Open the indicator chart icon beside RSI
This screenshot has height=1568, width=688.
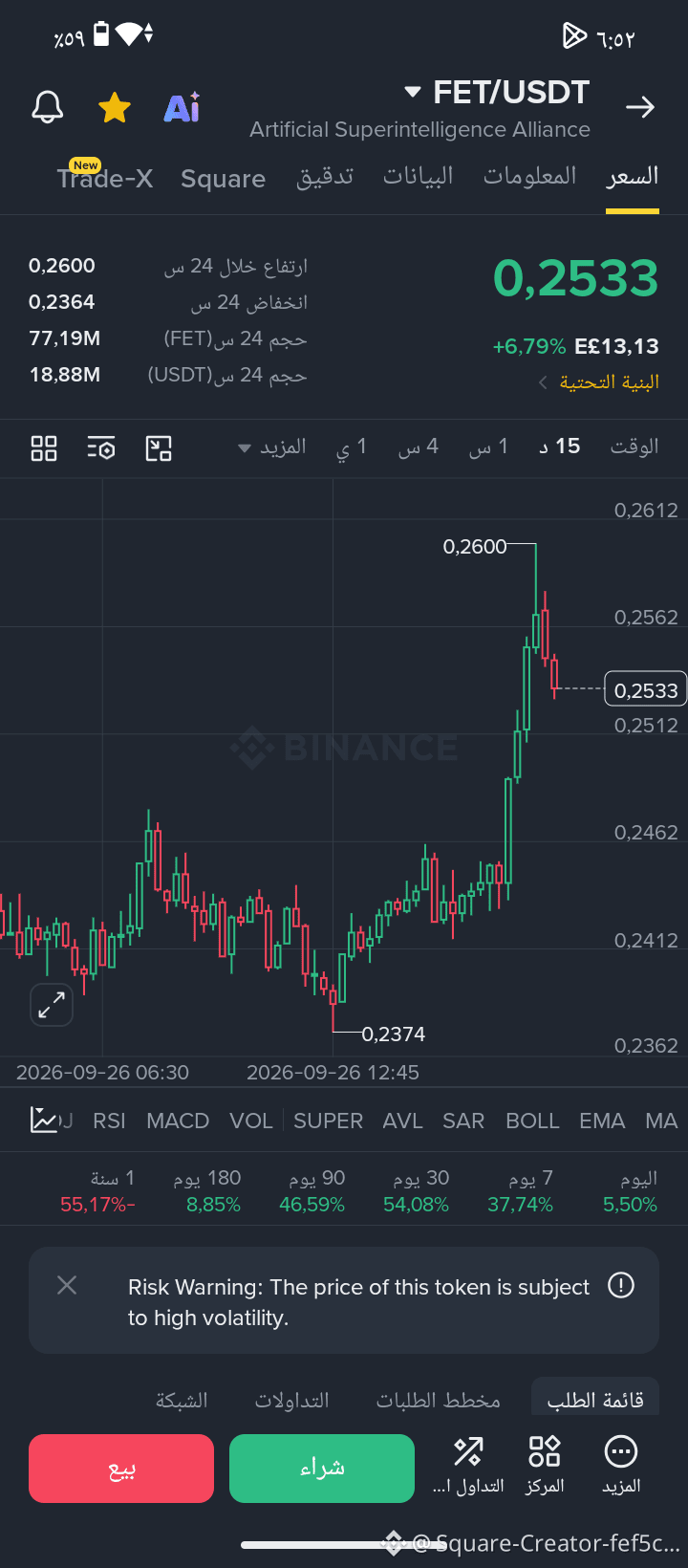tap(44, 1120)
